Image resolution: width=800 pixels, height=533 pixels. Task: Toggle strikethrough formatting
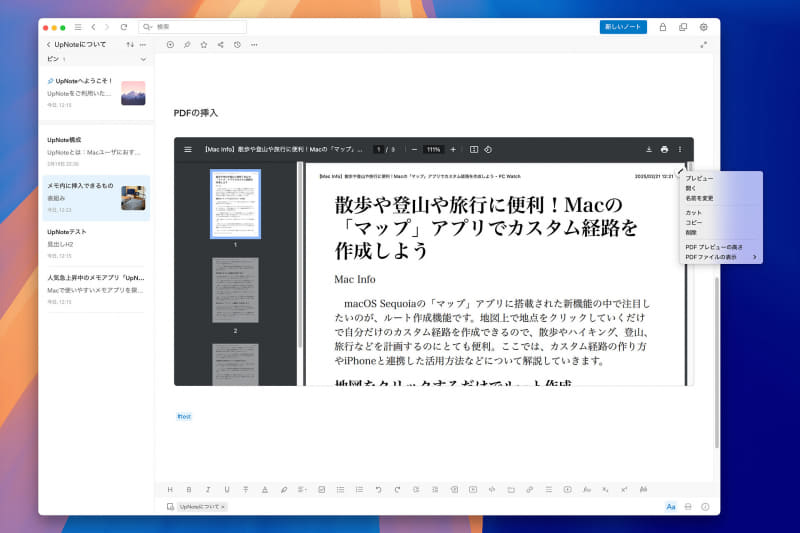pos(245,490)
